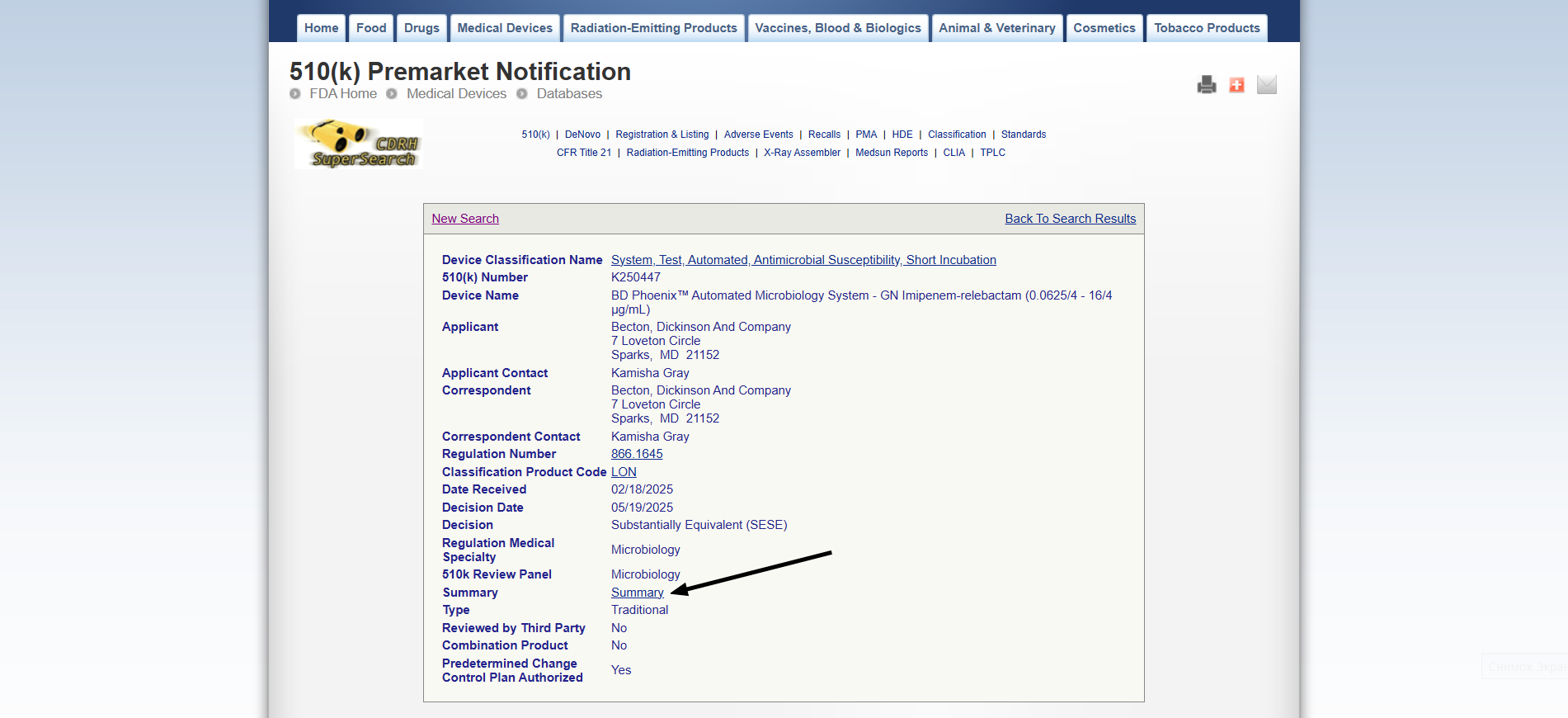This screenshot has height=718, width=1568.
Task: Select the BD Phoenix device name text
Action: [x=861, y=302]
